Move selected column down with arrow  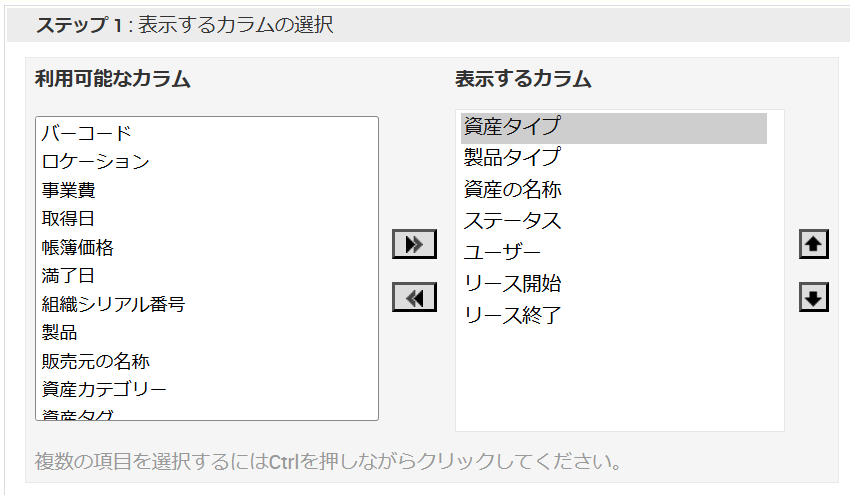(x=814, y=297)
